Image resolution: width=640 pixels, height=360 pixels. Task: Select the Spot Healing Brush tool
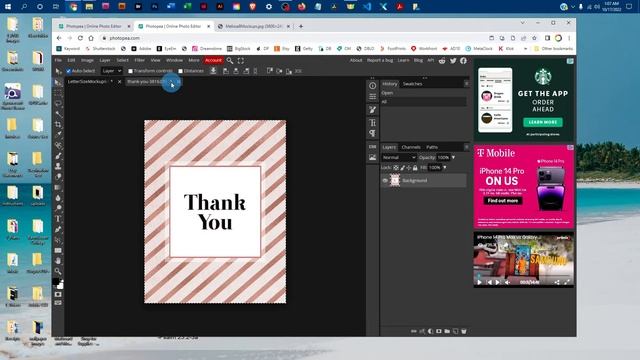pos(58,145)
